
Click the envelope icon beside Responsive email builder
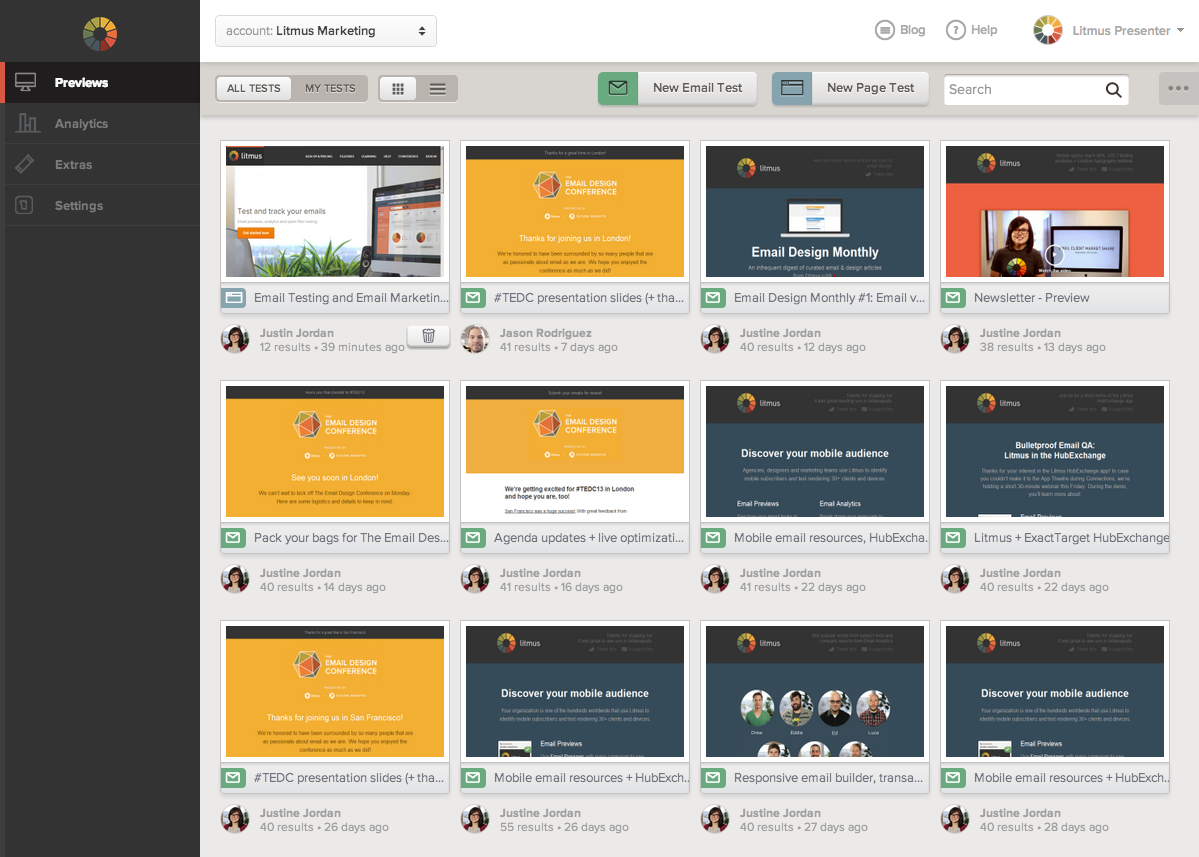pyautogui.click(x=713, y=777)
